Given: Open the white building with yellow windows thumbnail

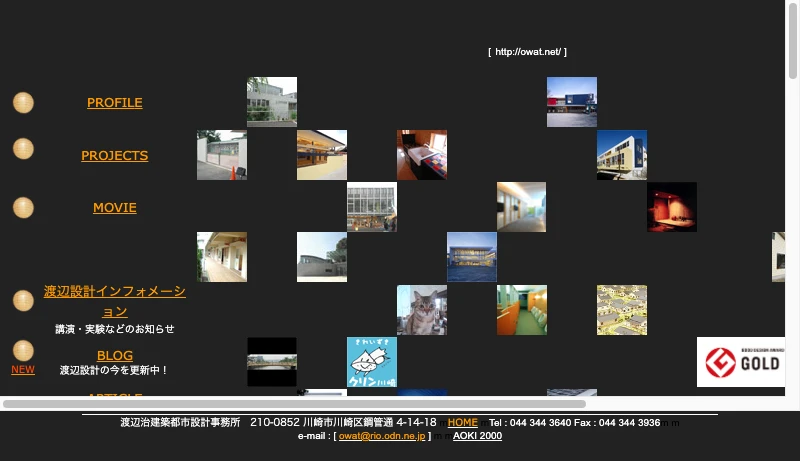Looking at the screenshot, I should (622, 155).
